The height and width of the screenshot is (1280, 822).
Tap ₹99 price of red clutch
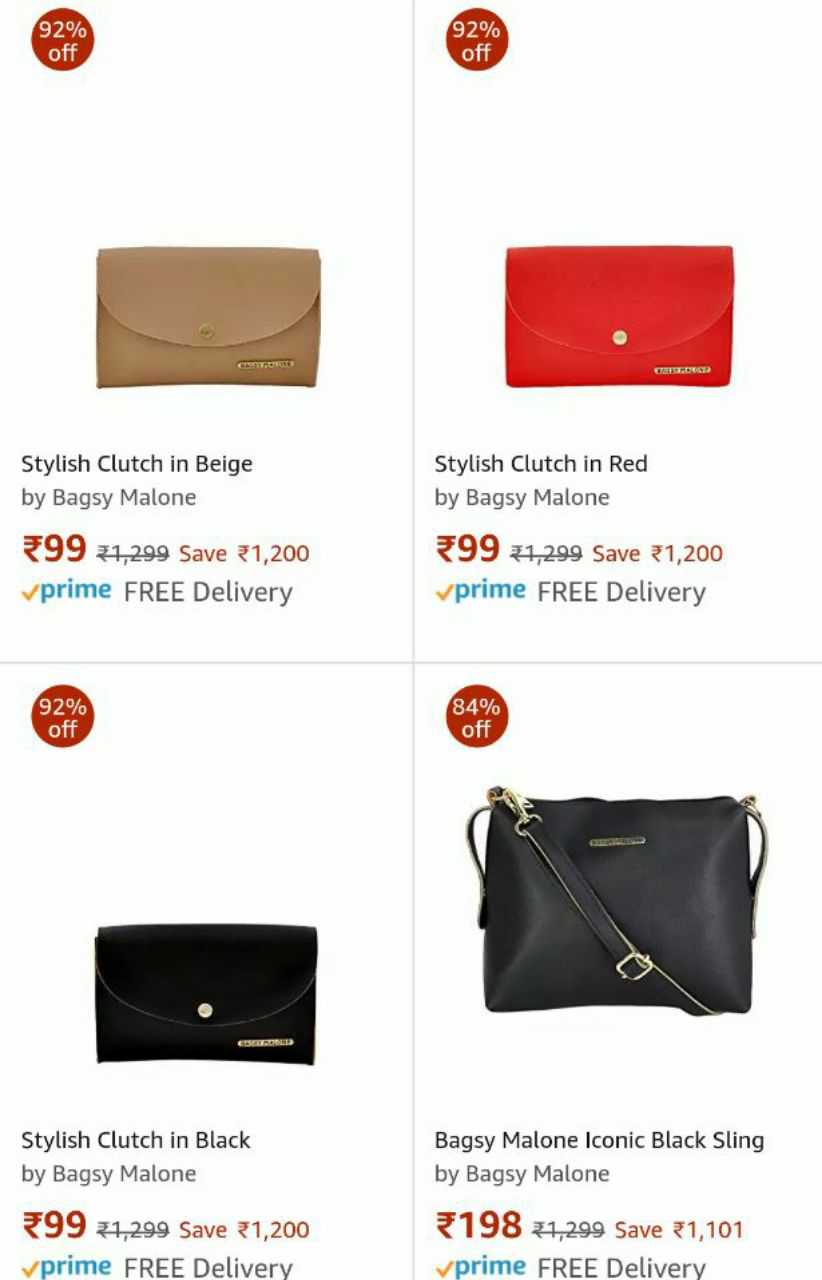tap(467, 549)
